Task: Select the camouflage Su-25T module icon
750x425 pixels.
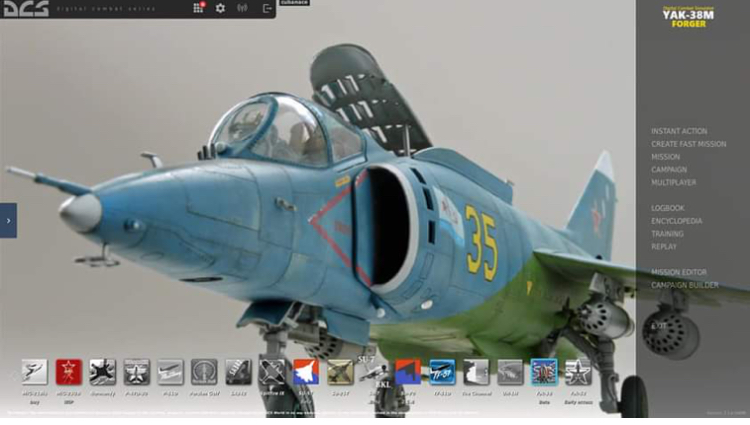Action: point(340,372)
